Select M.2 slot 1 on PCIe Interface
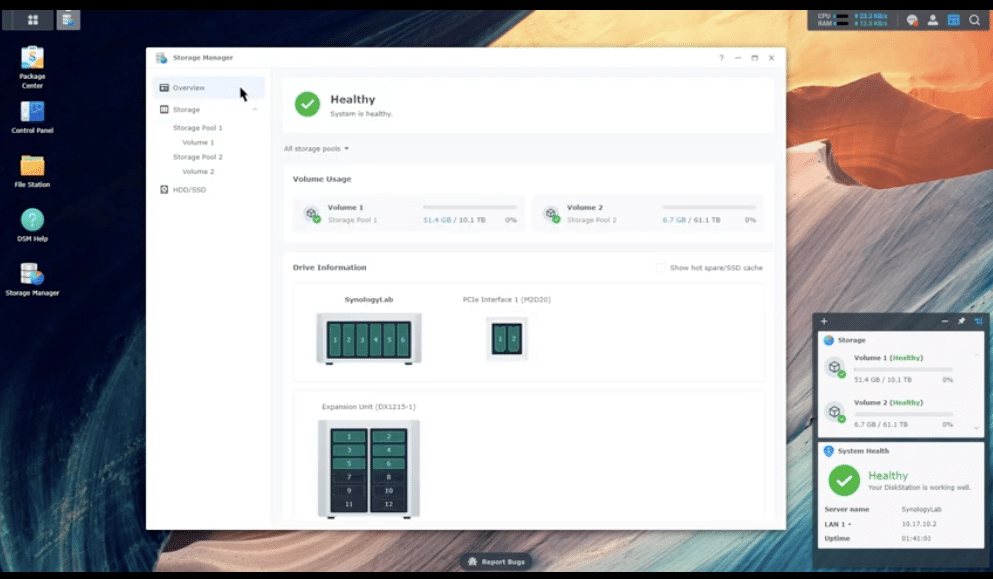The width and height of the screenshot is (993, 579). click(x=500, y=339)
